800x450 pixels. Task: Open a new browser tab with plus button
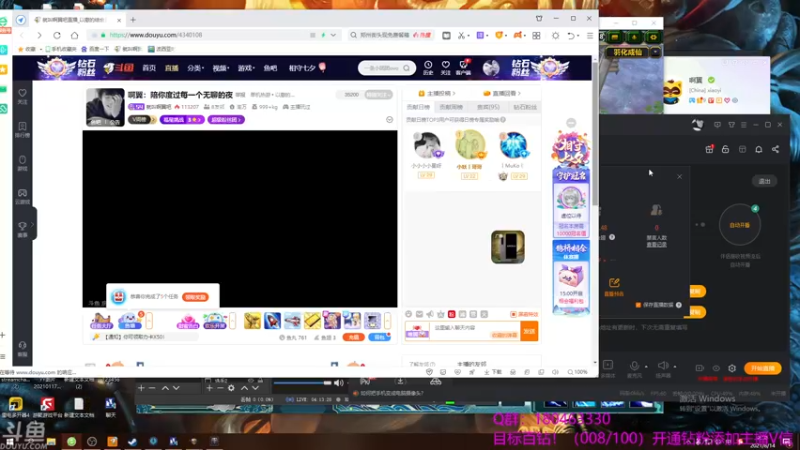[133, 20]
